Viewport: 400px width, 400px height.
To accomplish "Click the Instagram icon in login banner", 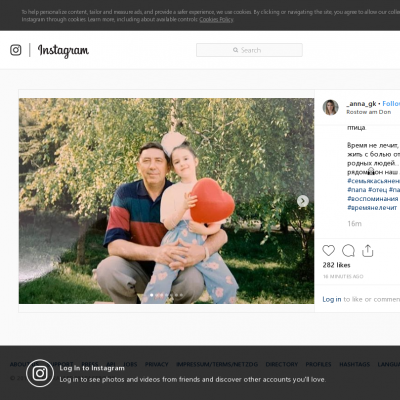I will (x=40, y=373).
